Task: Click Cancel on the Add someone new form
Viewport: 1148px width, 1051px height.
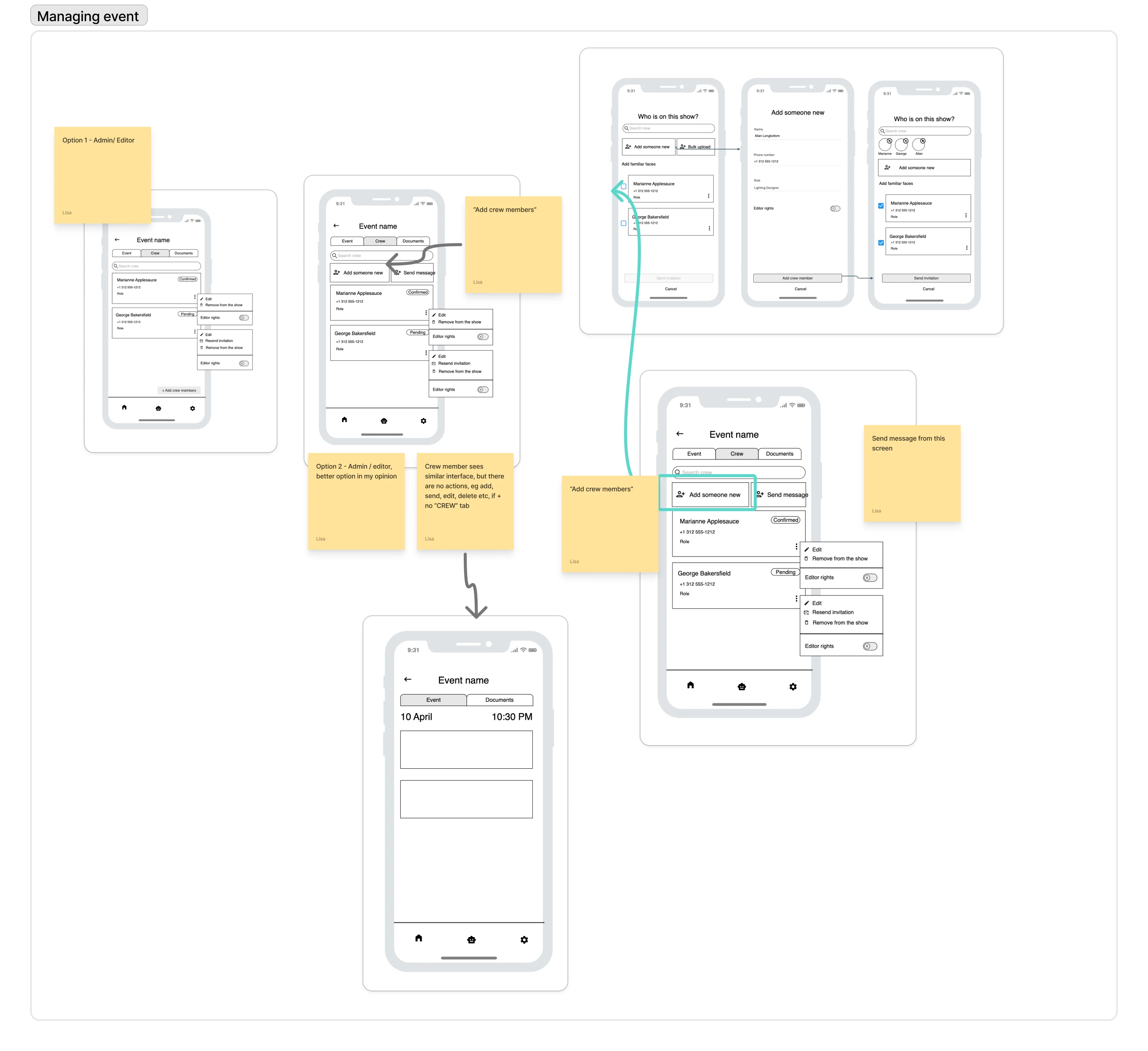Action: [x=800, y=289]
